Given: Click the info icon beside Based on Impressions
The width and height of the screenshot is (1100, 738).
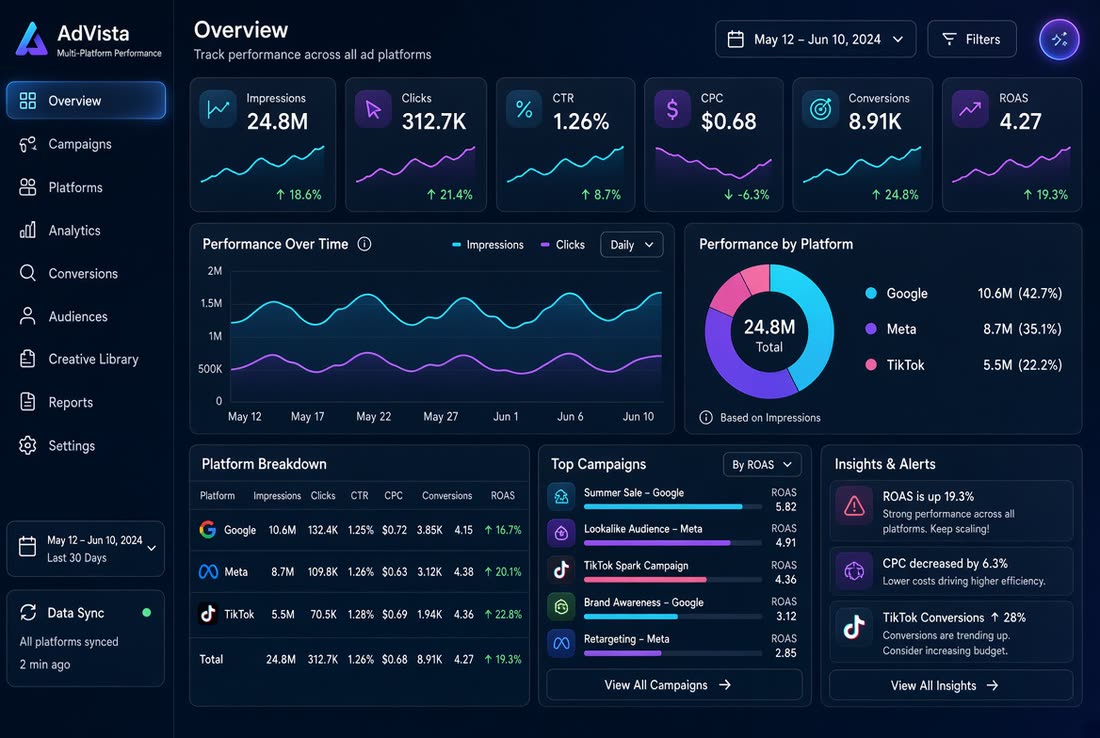Looking at the screenshot, I should pos(706,417).
